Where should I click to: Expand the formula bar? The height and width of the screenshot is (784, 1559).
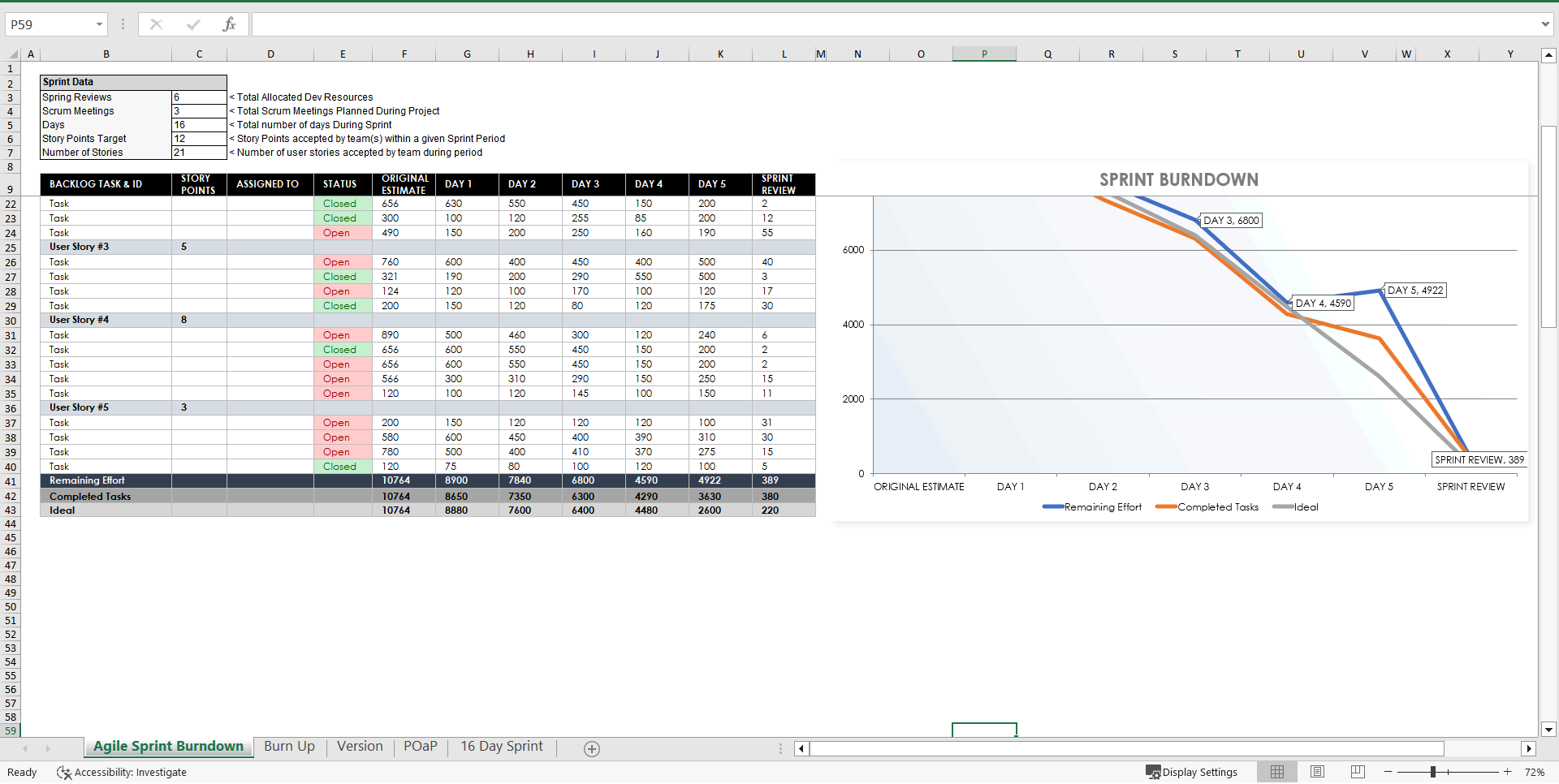[x=1545, y=24]
